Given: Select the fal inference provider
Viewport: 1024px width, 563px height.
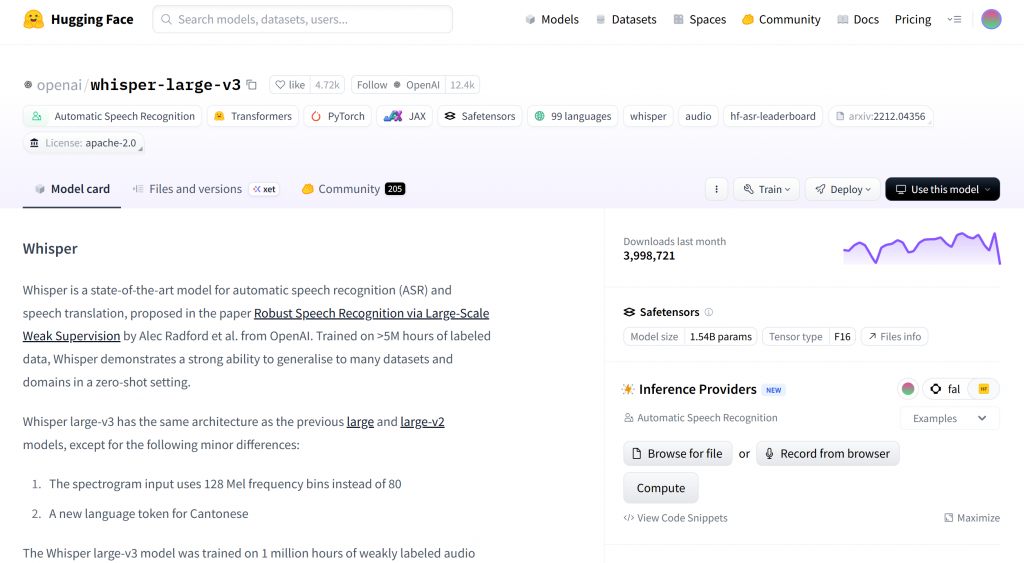Looking at the screenshot, I should (x=945, y=389).
